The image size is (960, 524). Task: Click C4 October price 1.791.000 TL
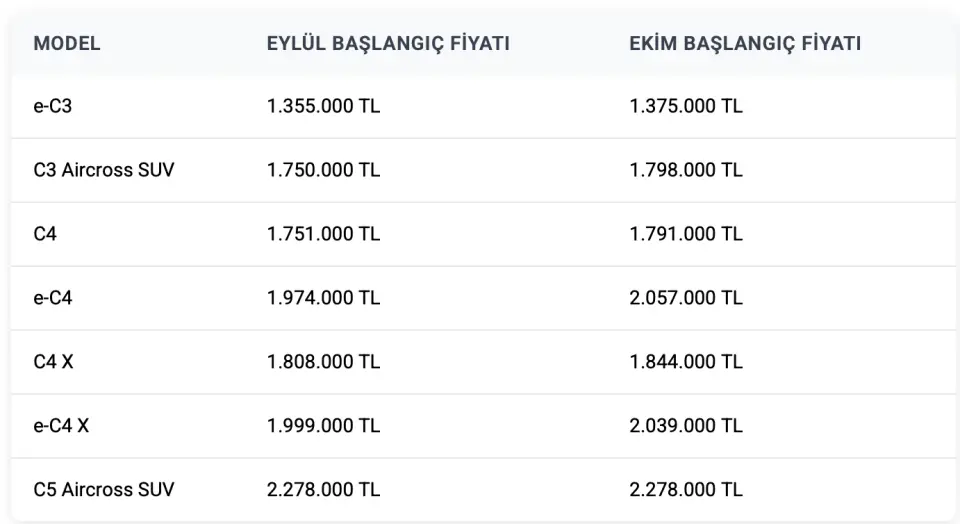tap(686, 234)
